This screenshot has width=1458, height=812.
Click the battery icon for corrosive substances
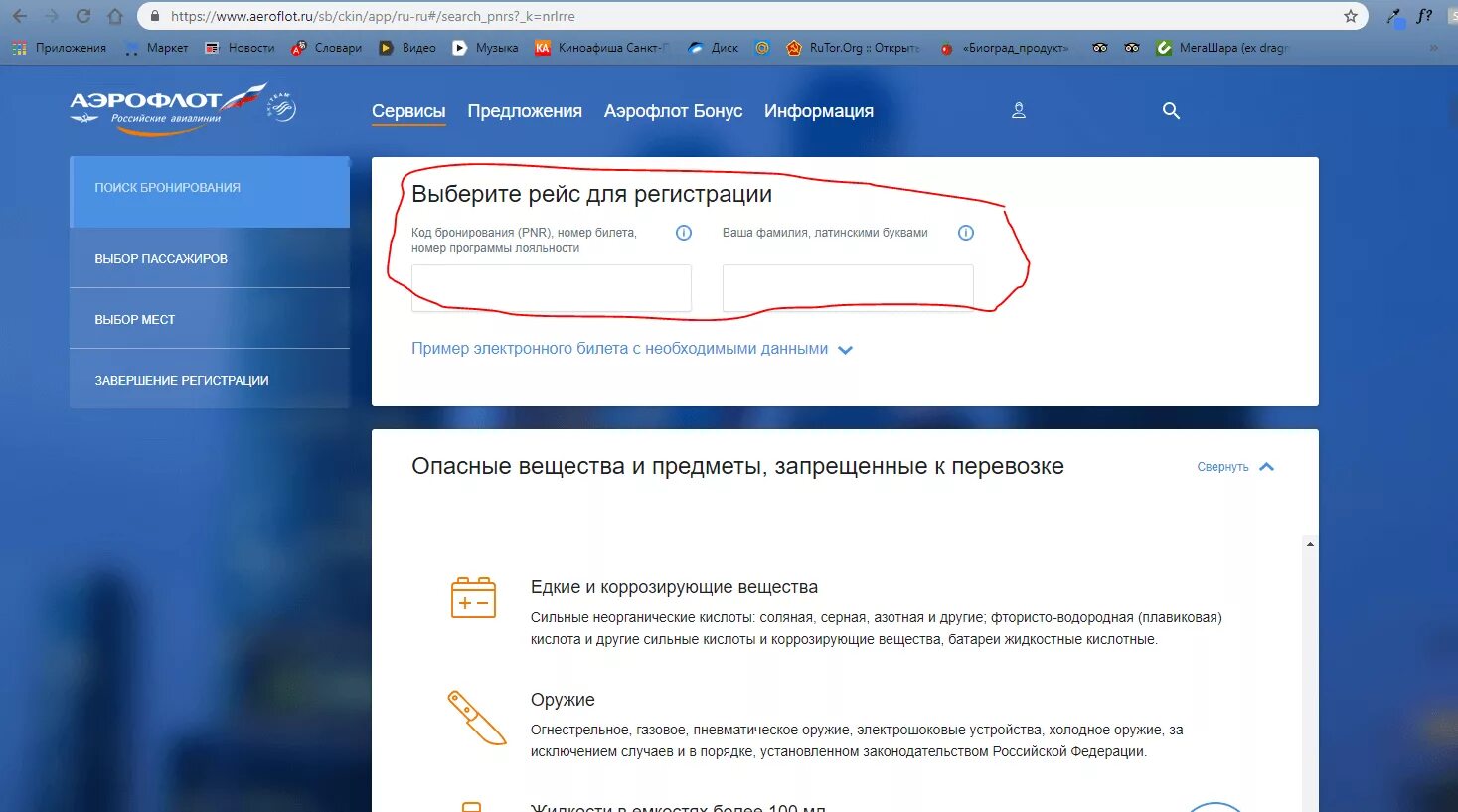click(x=473, y=597)
